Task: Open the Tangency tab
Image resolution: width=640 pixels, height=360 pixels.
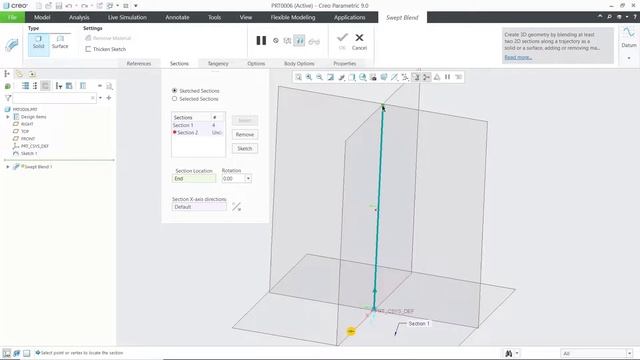Action: pyautogui.click(x=218, y=64)
